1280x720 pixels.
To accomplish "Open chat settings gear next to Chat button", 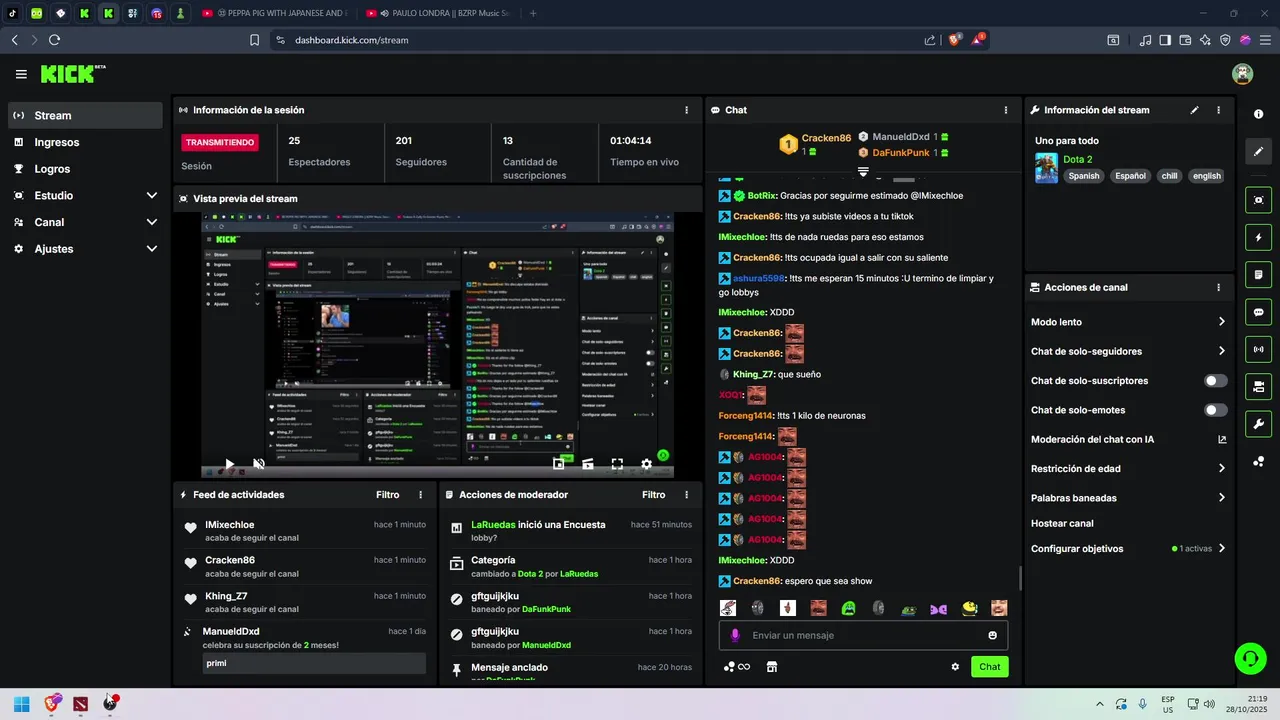I will (955, 667).
